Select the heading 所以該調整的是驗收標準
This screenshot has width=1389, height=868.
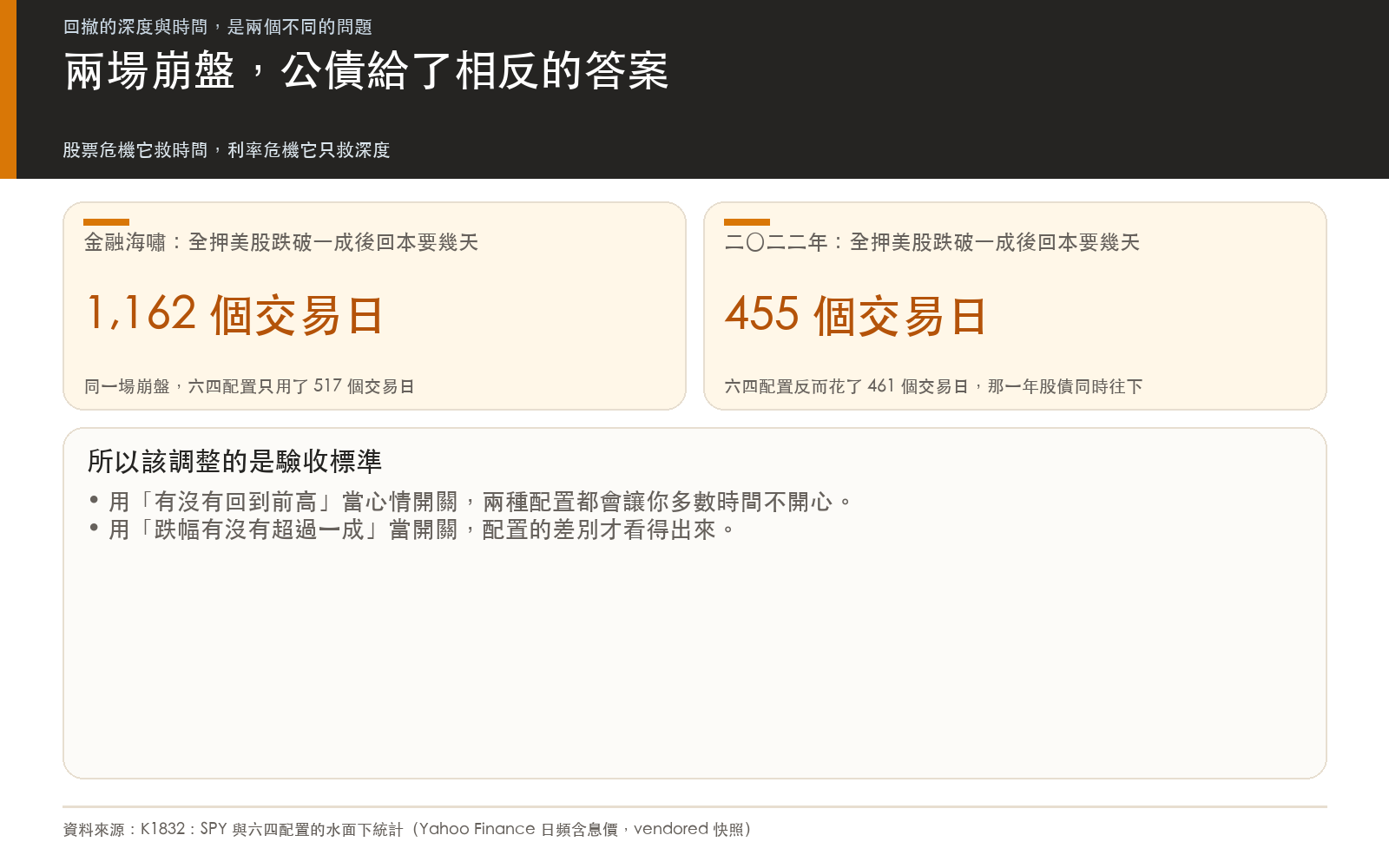(x=234, y=461)
